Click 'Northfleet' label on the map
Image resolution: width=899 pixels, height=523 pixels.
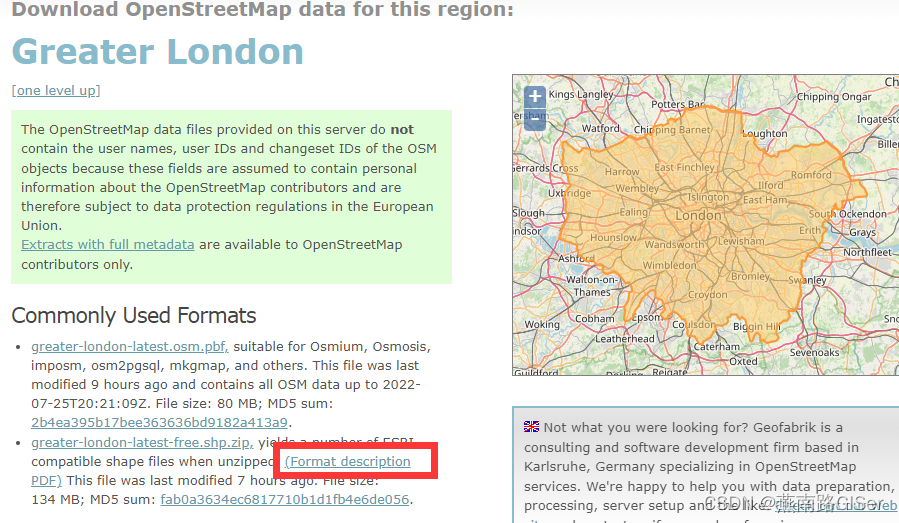867,252
